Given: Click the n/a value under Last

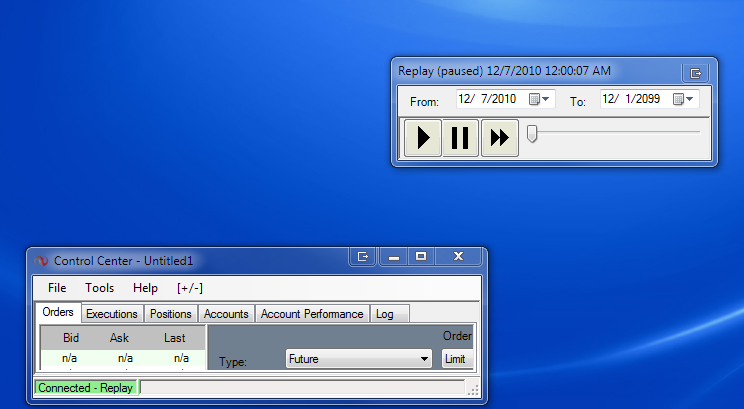Looking at the screenshot, I should (181, 358).
